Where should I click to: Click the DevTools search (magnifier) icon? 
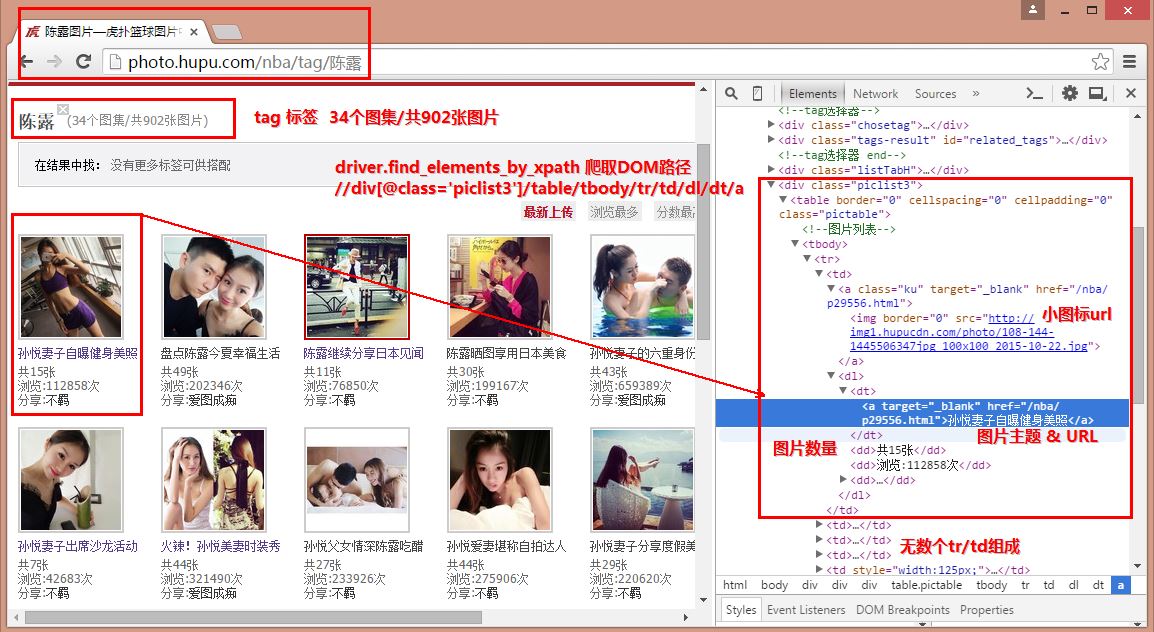[x=731, y=93]
